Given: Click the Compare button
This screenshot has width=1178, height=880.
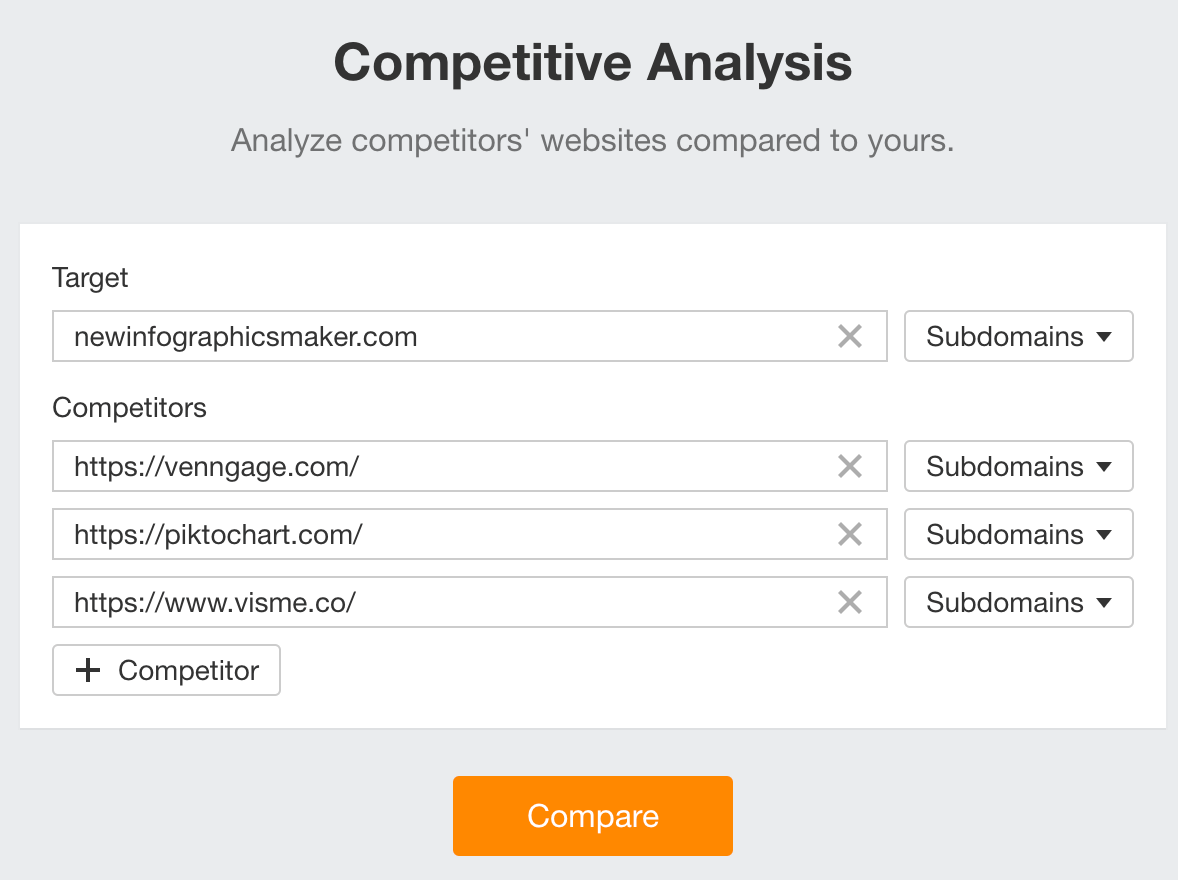Looking at the screenshot, I should [x=592, y=815].
